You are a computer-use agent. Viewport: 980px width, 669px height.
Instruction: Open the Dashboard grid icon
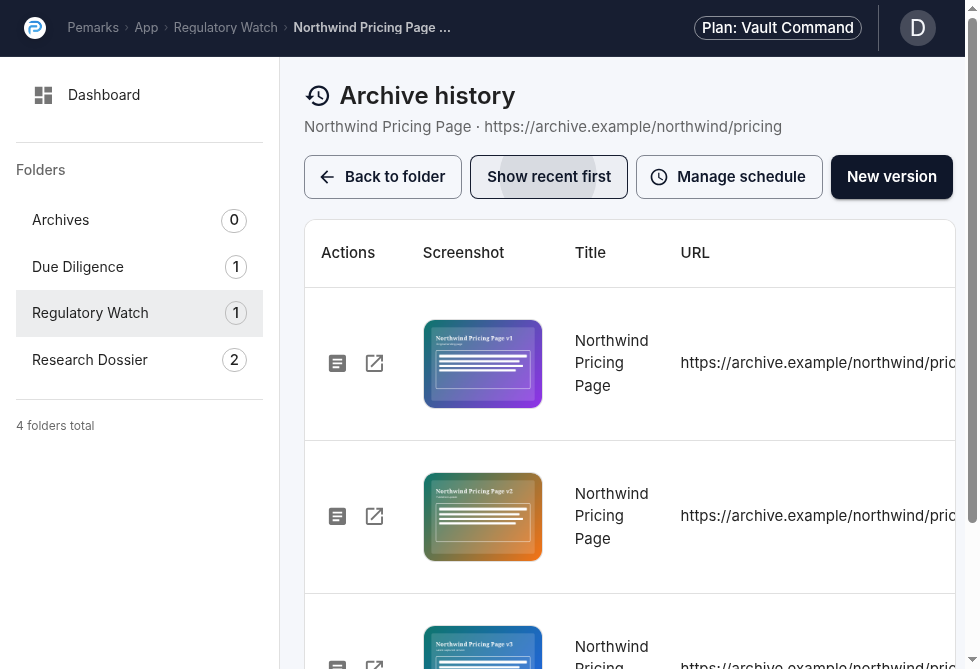point(43,95)
